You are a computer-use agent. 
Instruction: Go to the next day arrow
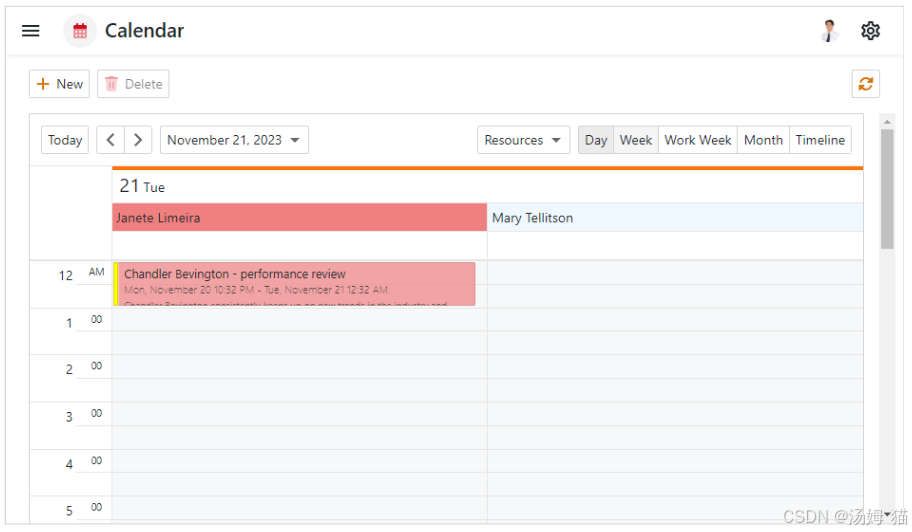click(x=138, y=140)
